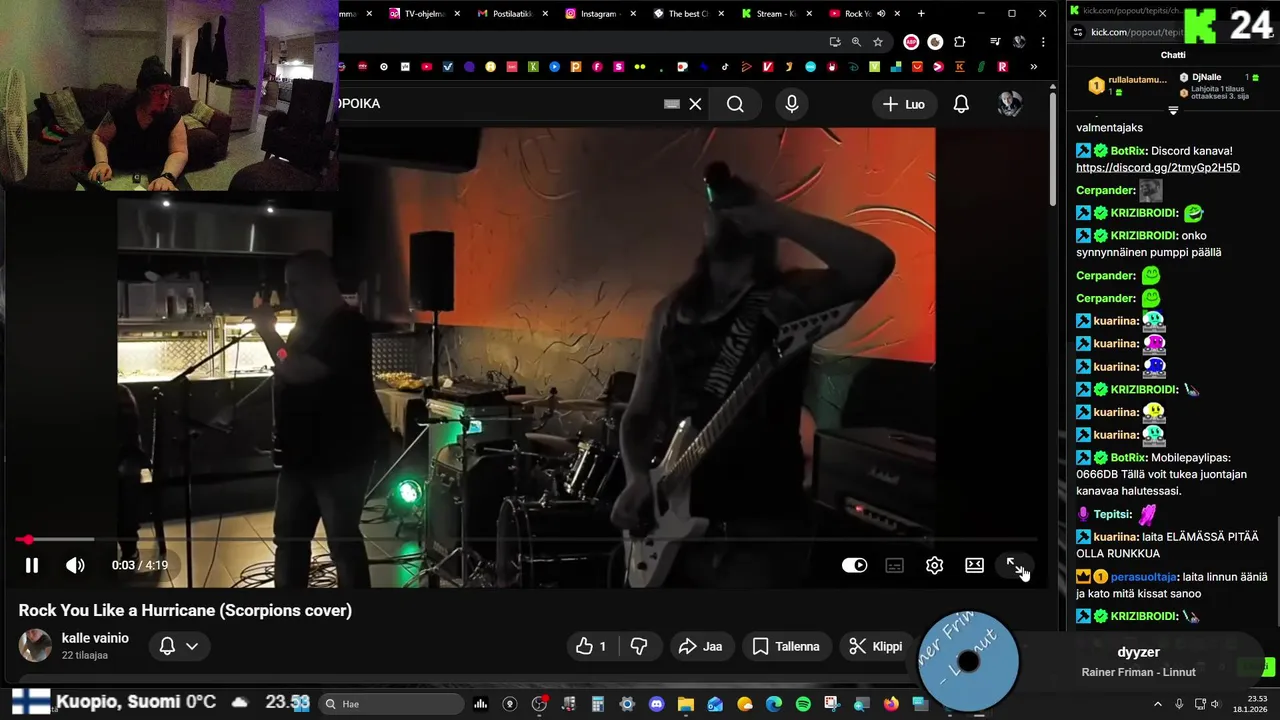Open the Rainer Friman - Linnut song widget
The image size is (1280, 720).
tap(1090, 660)
